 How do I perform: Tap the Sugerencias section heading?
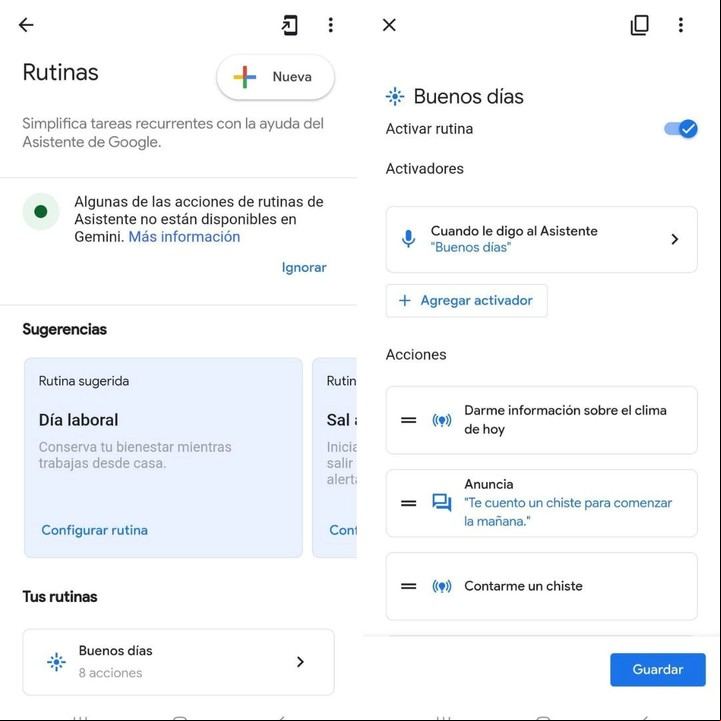64,329
